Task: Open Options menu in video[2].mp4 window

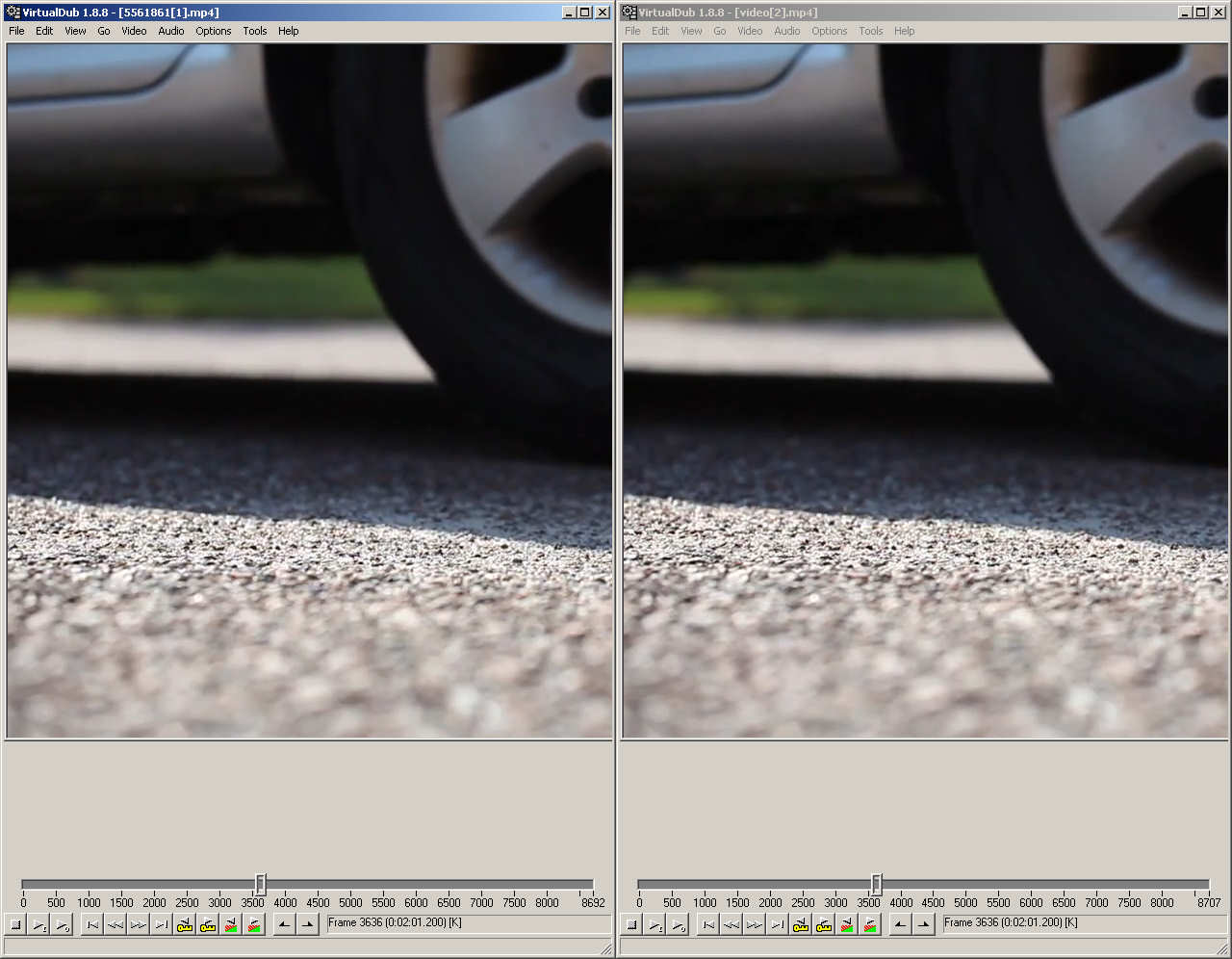Action: pos(830,31)
